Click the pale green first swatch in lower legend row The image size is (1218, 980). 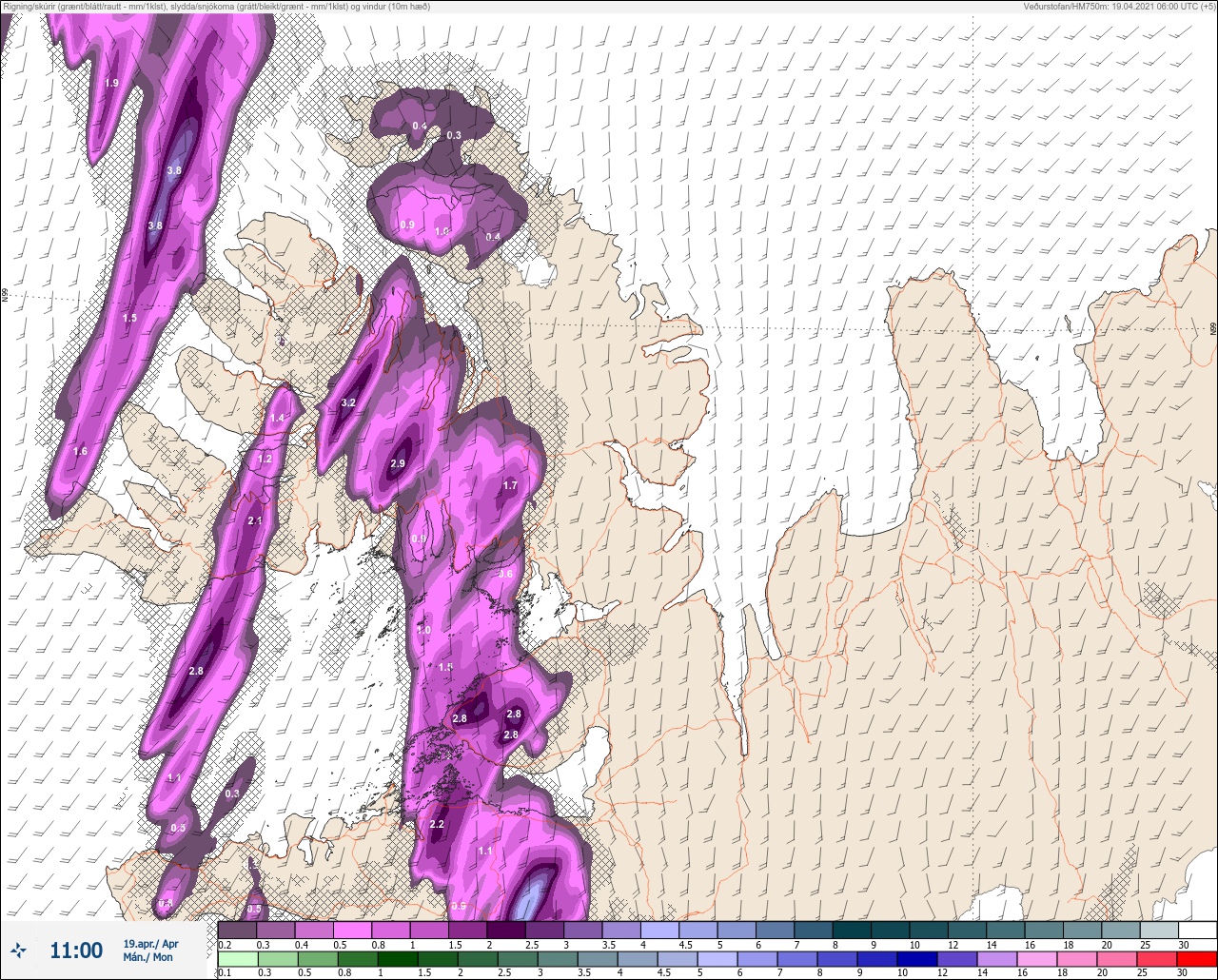[x=237, y=958]
